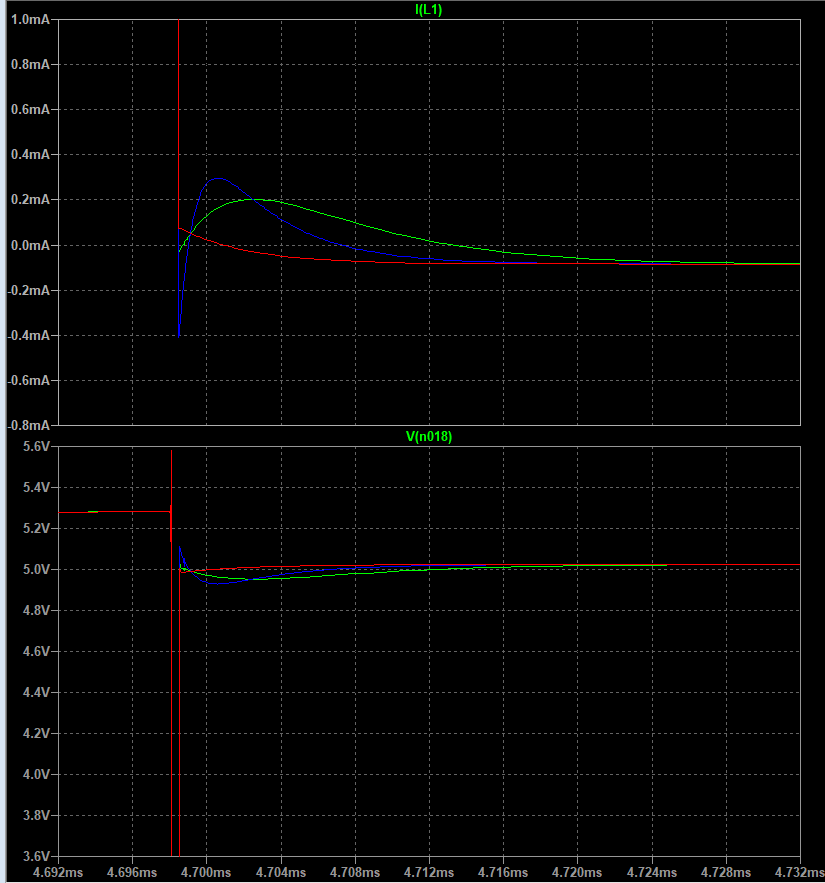Image resolution: width=825 pixels, height=883 pixels.
Task: Click the 3.8V axis label
Action: (x=36, y=815)
